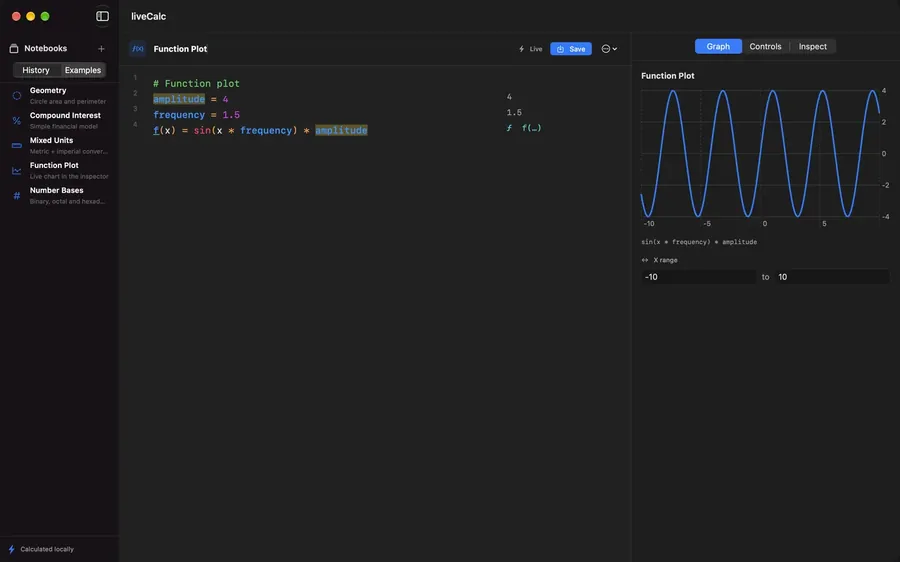This screenshot has width=900, height=562.
Task: Click the sine wave graph
Action: point(761,154)
